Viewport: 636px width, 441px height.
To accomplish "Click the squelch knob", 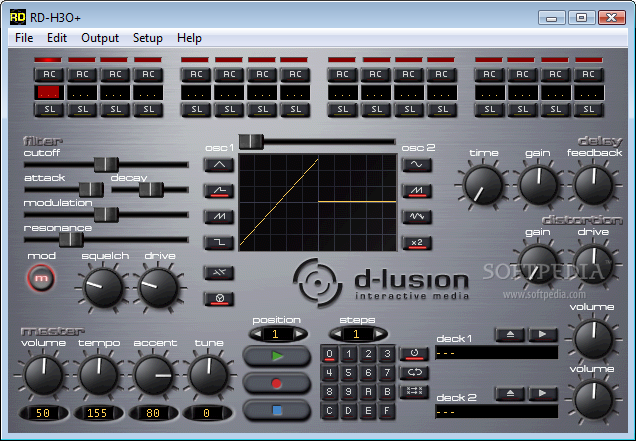I will pos(103,288).
